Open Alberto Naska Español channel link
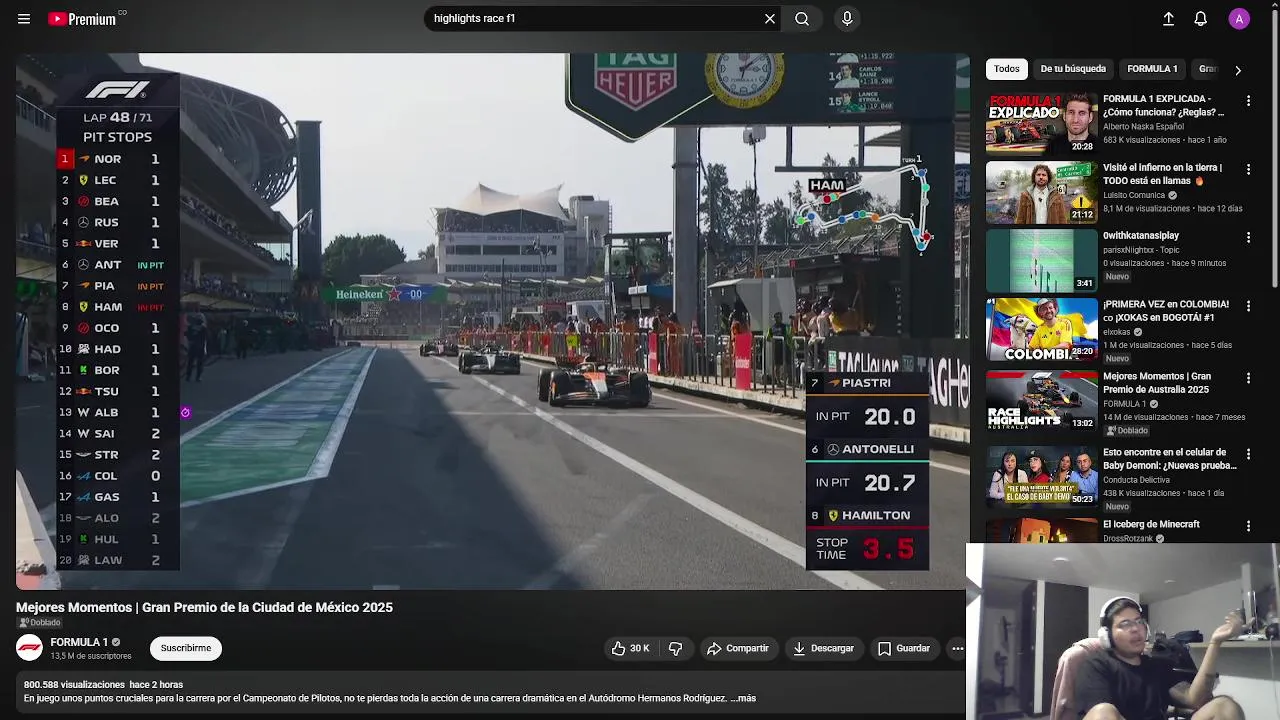Viewport: 1280px width, 720px height. click(x=1143, y=127)
